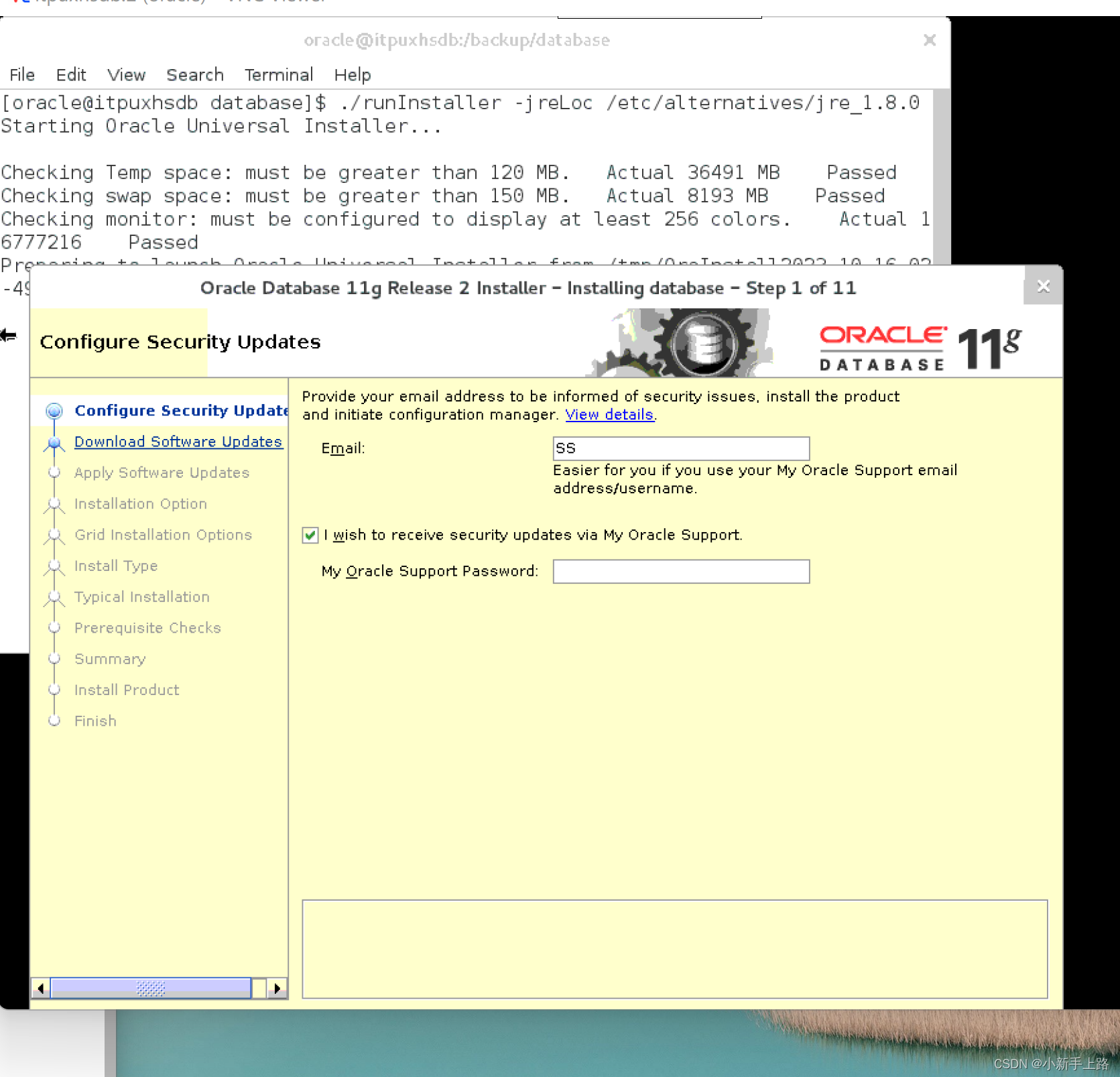Image resolution: width=1120 pixels, height=1077 pixels.
Task: Click Installation Option step
Action: tap(141, 503)
